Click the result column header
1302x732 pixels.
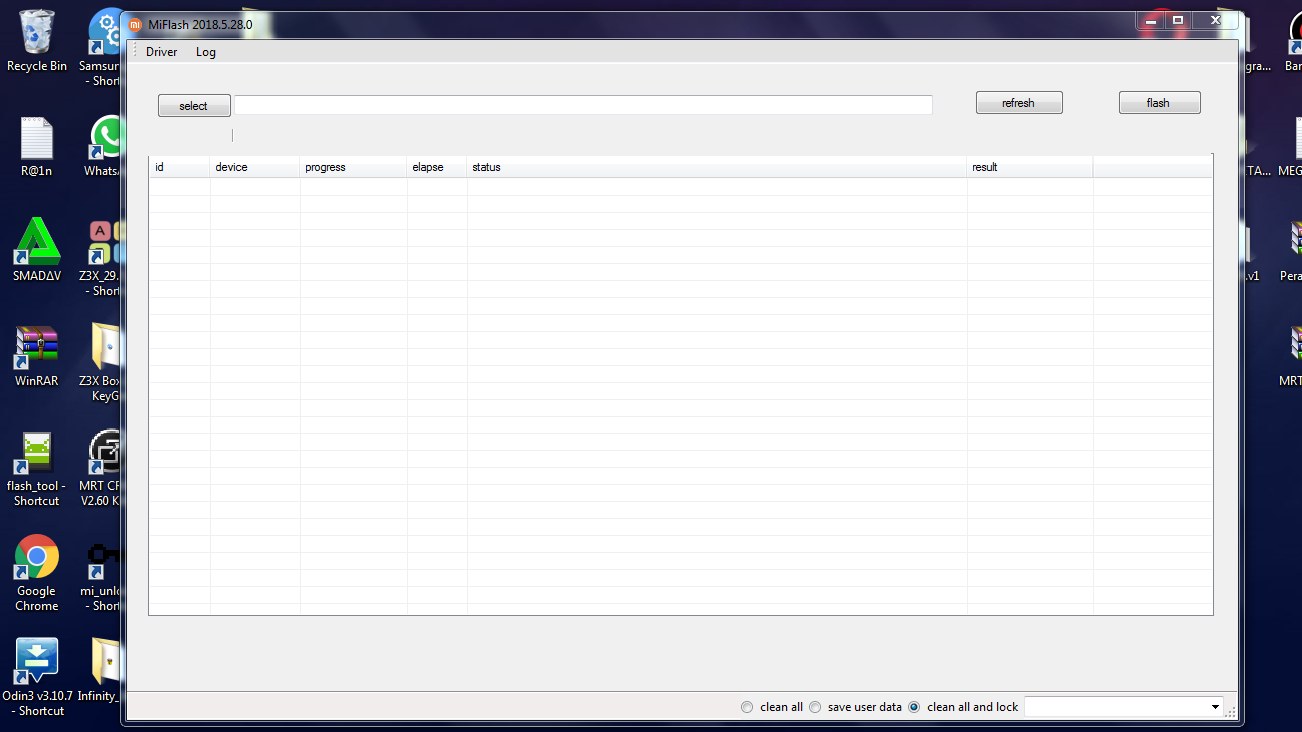pyautogui.click(x=1030, y=167)
